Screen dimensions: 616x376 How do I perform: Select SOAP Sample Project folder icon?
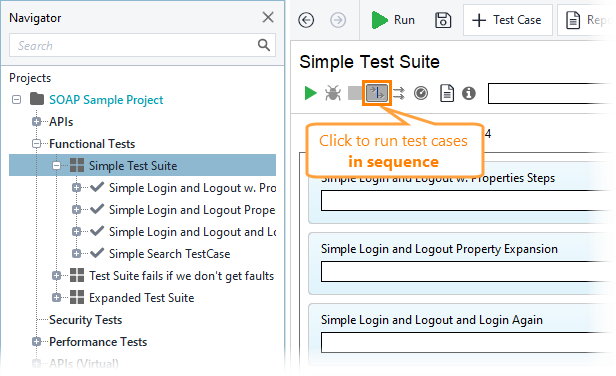coord(37,99)
